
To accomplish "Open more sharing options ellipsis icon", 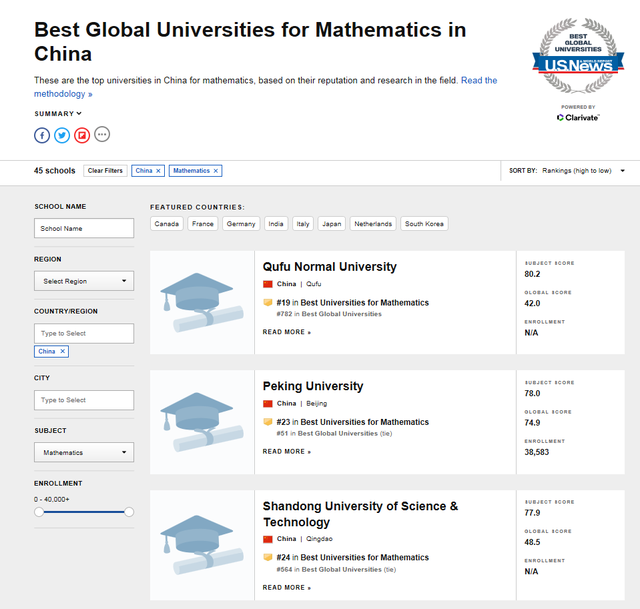I will [x=102, y=134].
